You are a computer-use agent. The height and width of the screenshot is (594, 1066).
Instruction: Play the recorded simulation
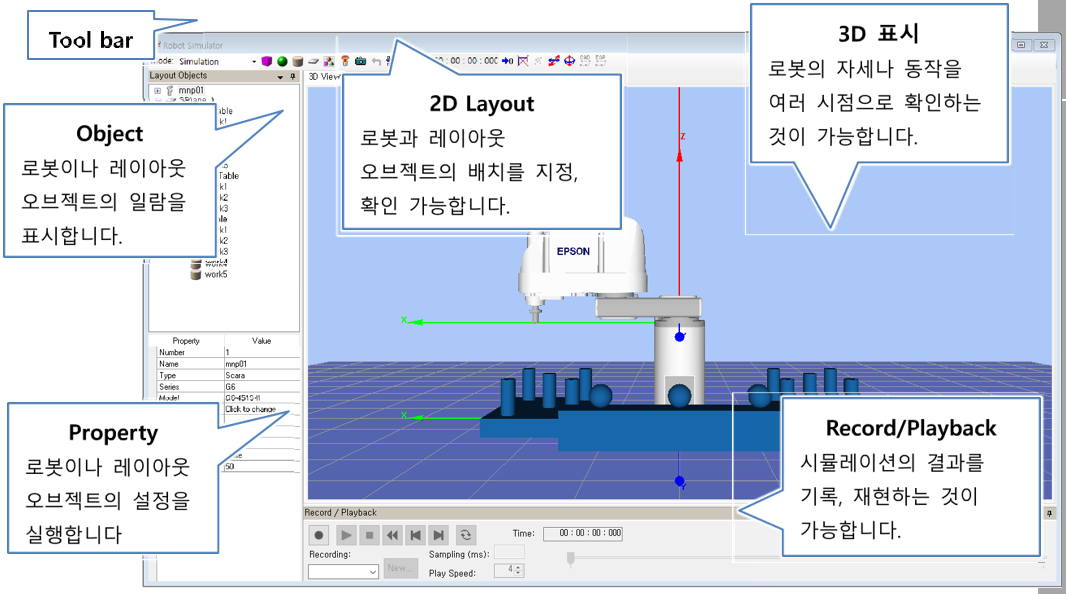(x=346, y=535)
